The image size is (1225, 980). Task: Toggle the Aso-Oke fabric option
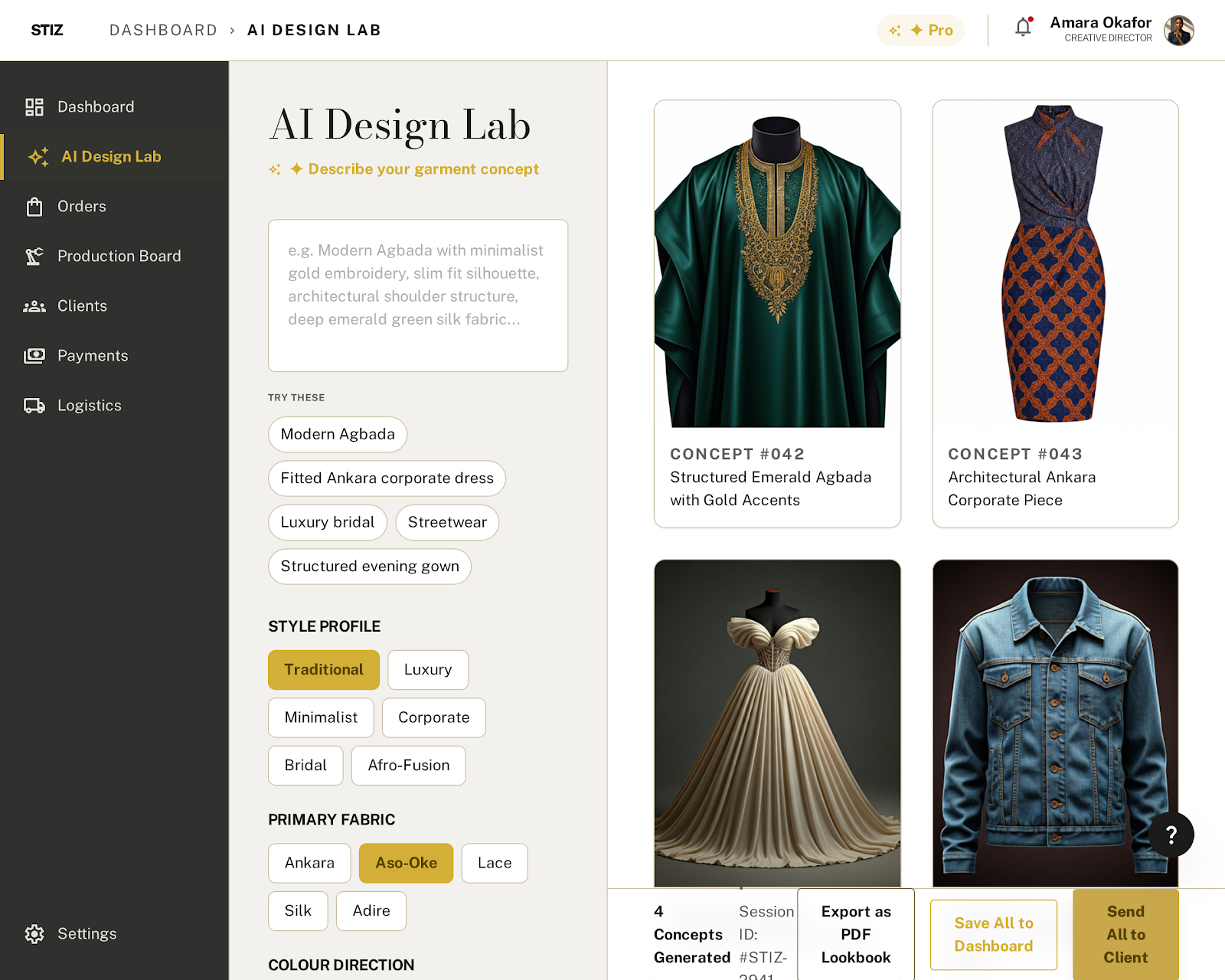coord(406,863)
